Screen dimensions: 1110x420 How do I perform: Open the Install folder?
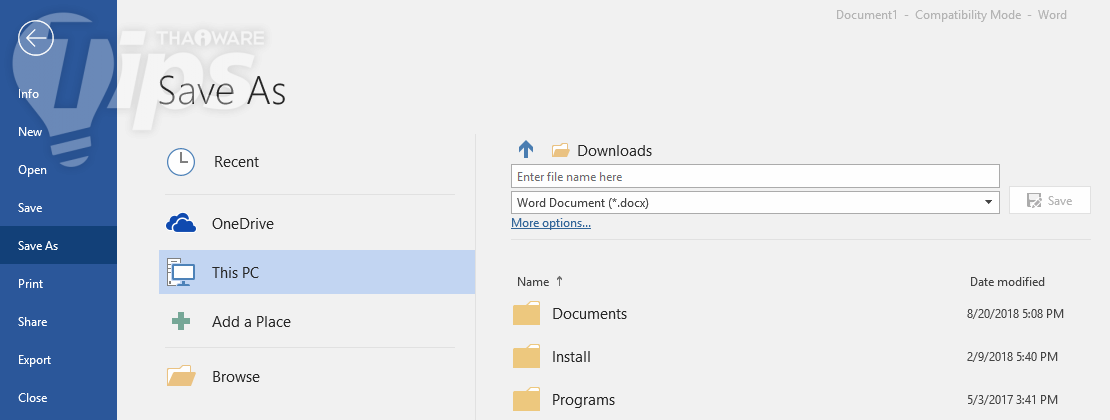[x=571, y=357]
